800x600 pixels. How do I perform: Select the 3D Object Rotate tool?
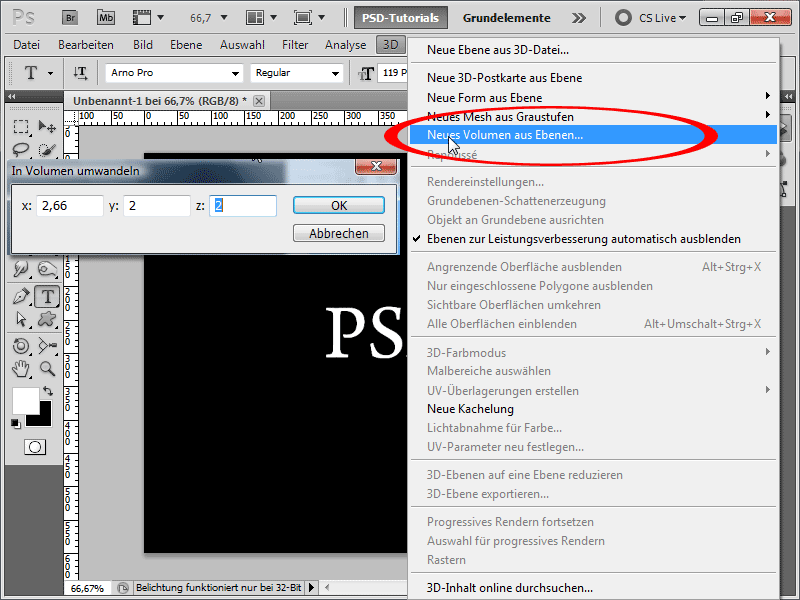point(21,346)
